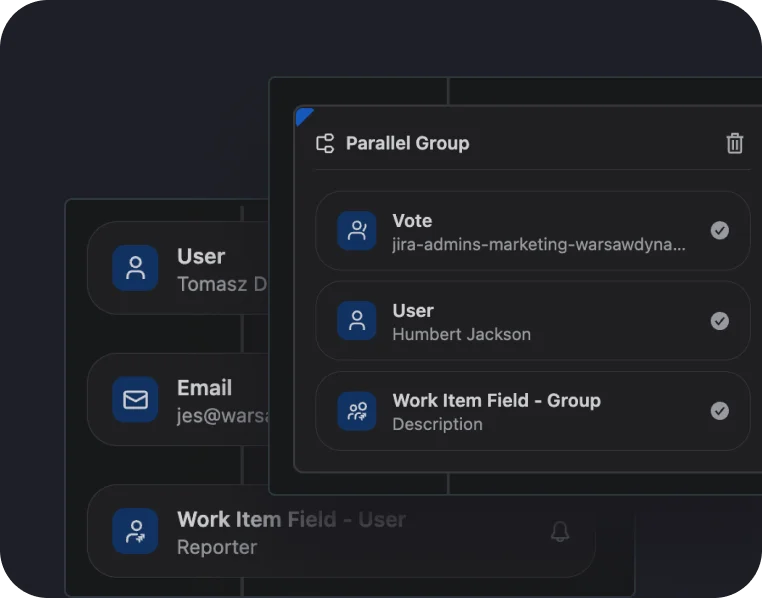The height and width of the screenshot is (598, 762).
Task: Open the Vote step card
Action: (x=533, y=231)
